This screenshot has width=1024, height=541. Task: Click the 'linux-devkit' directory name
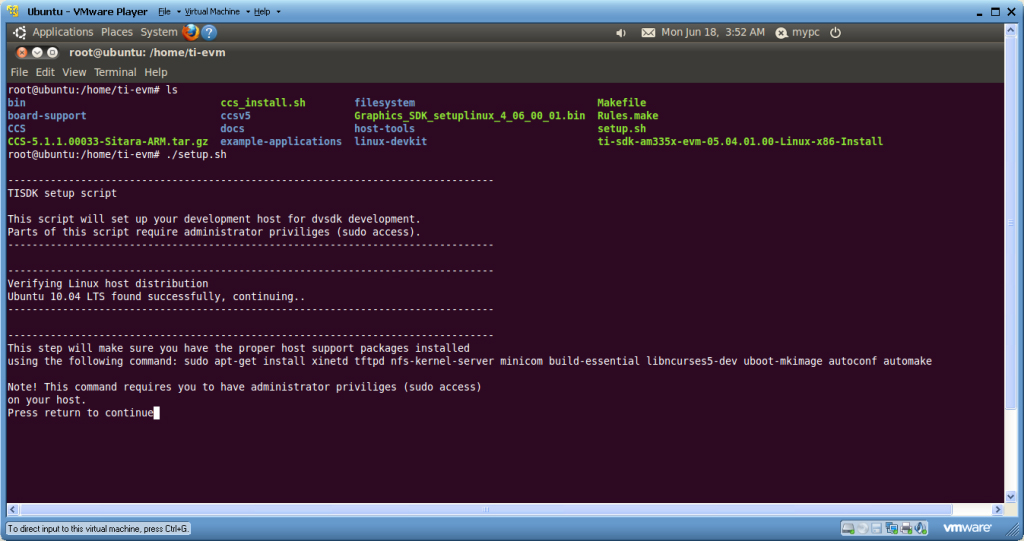pos(391,141)
